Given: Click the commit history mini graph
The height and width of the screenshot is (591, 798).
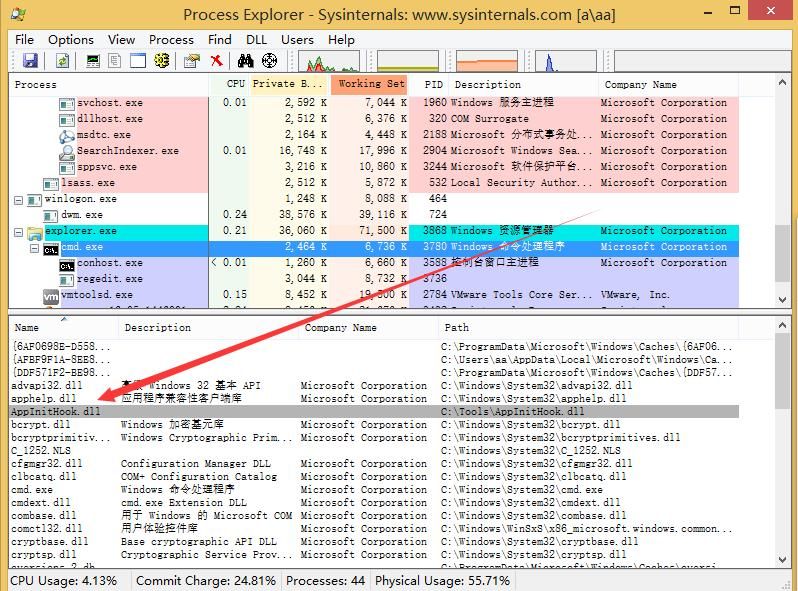Looking at the screenshot, I should click(408, 61).
